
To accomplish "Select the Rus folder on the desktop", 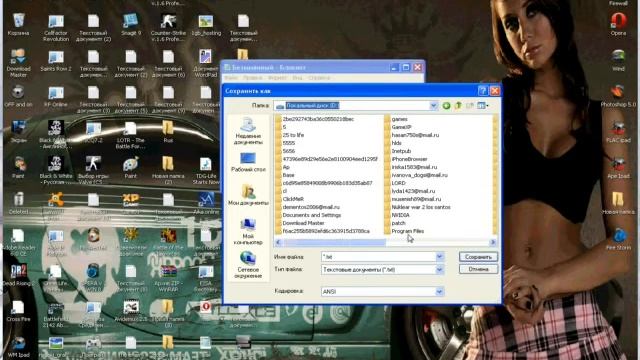I will pyautogui.click(x=168, y=132).
